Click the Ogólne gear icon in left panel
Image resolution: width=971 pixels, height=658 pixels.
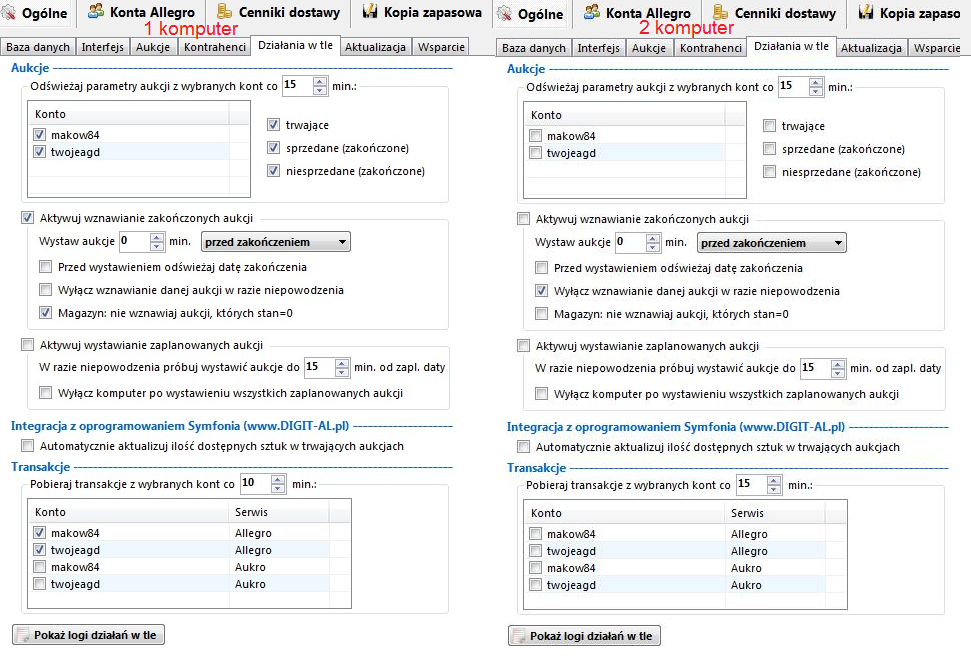(13, 14)
